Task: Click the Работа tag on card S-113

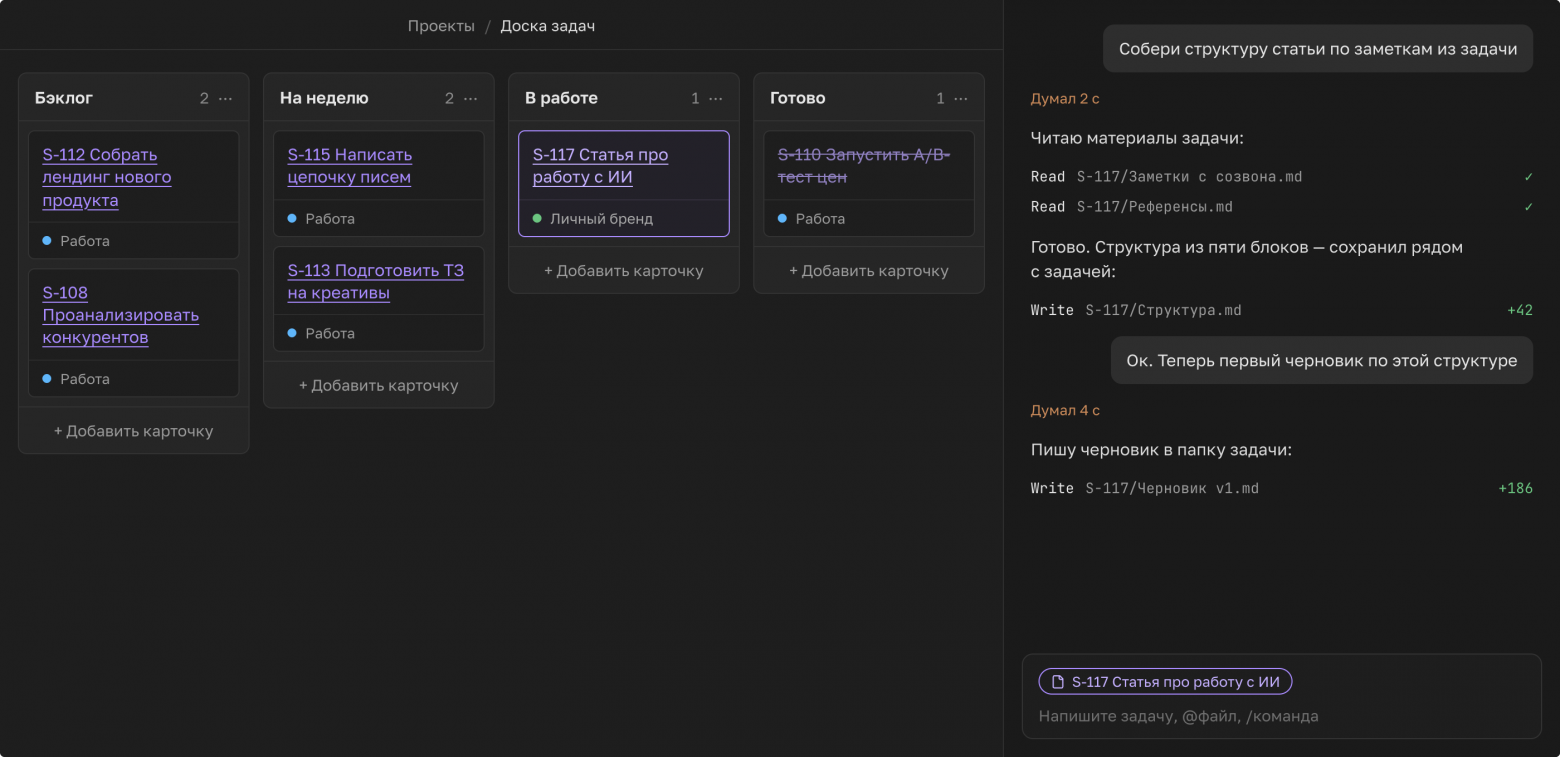Action: click(322, 334)
